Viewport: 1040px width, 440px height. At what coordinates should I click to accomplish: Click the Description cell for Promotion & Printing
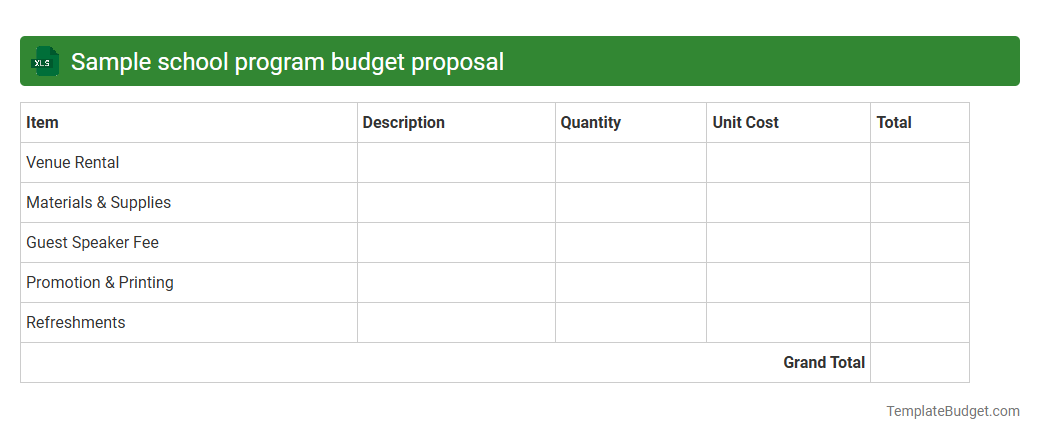[x=456, y=283]
